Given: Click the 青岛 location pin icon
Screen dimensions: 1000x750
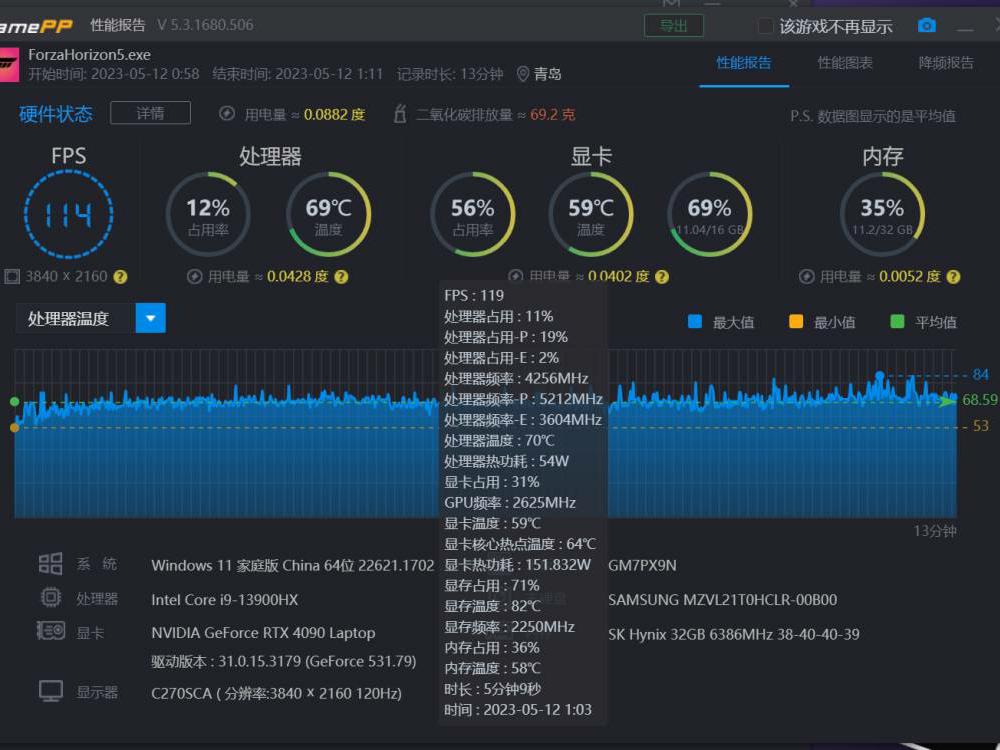Looking at the screenshot, I should [x=523, y=74].
